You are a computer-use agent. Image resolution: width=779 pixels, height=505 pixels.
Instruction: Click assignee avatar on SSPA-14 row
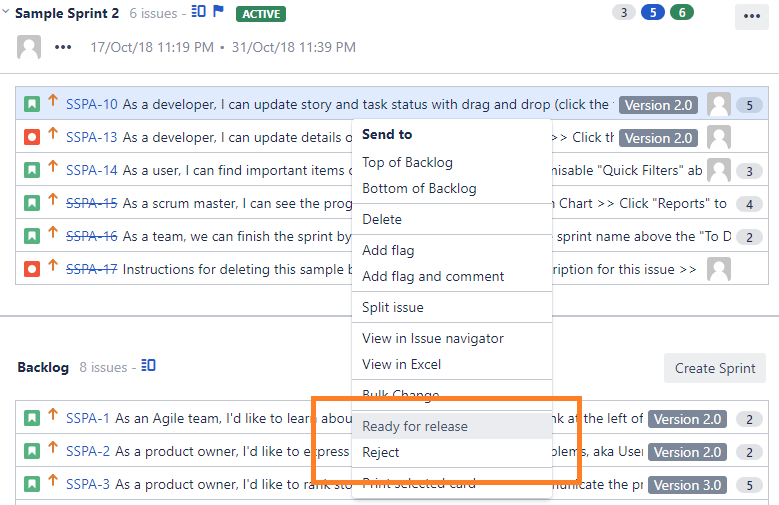[719, 170]
